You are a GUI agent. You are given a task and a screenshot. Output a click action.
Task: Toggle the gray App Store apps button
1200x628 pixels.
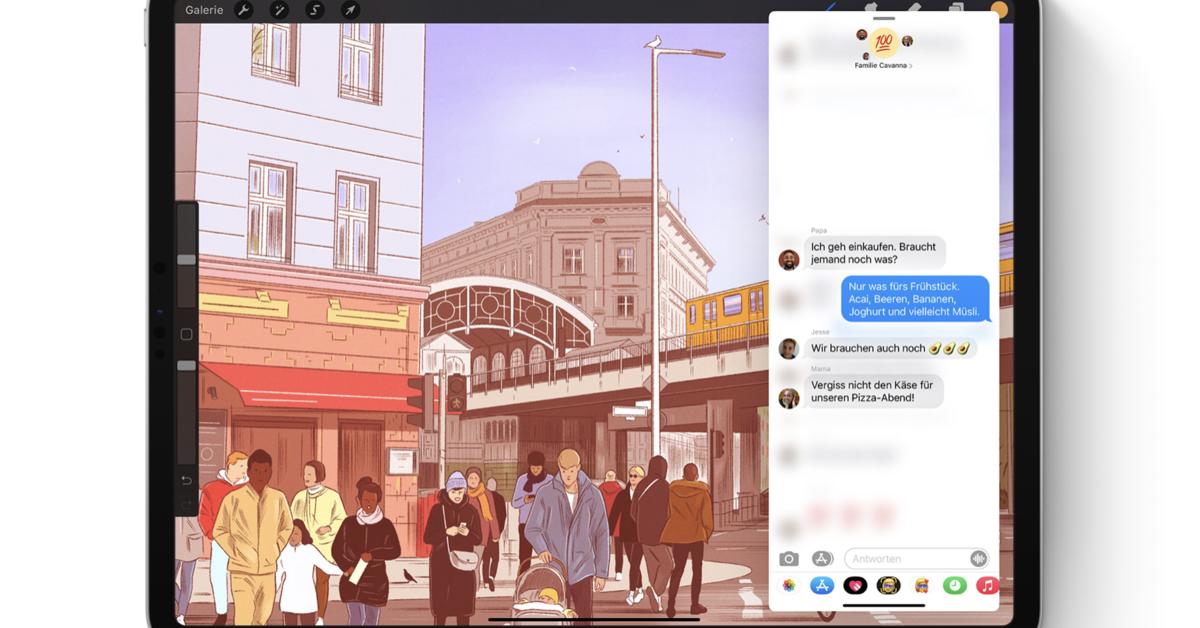click(x=822, y=559)
